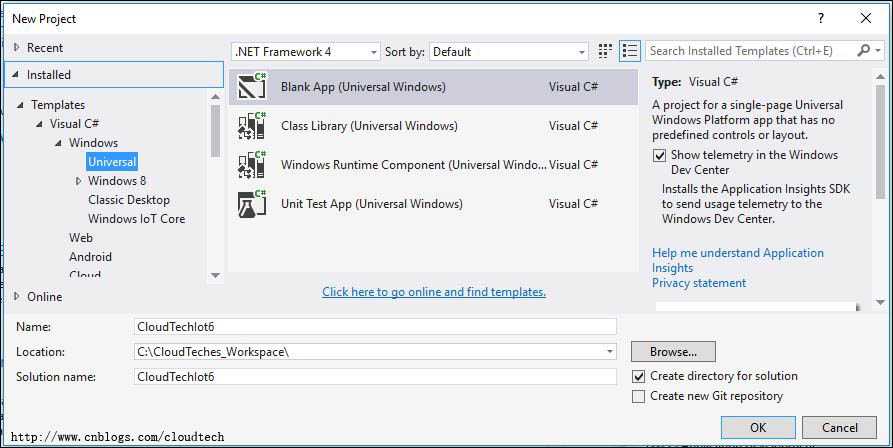The width and height of the screenshot is (893, 448).
Task: Open the Privacy statement link
Action: 699,283
